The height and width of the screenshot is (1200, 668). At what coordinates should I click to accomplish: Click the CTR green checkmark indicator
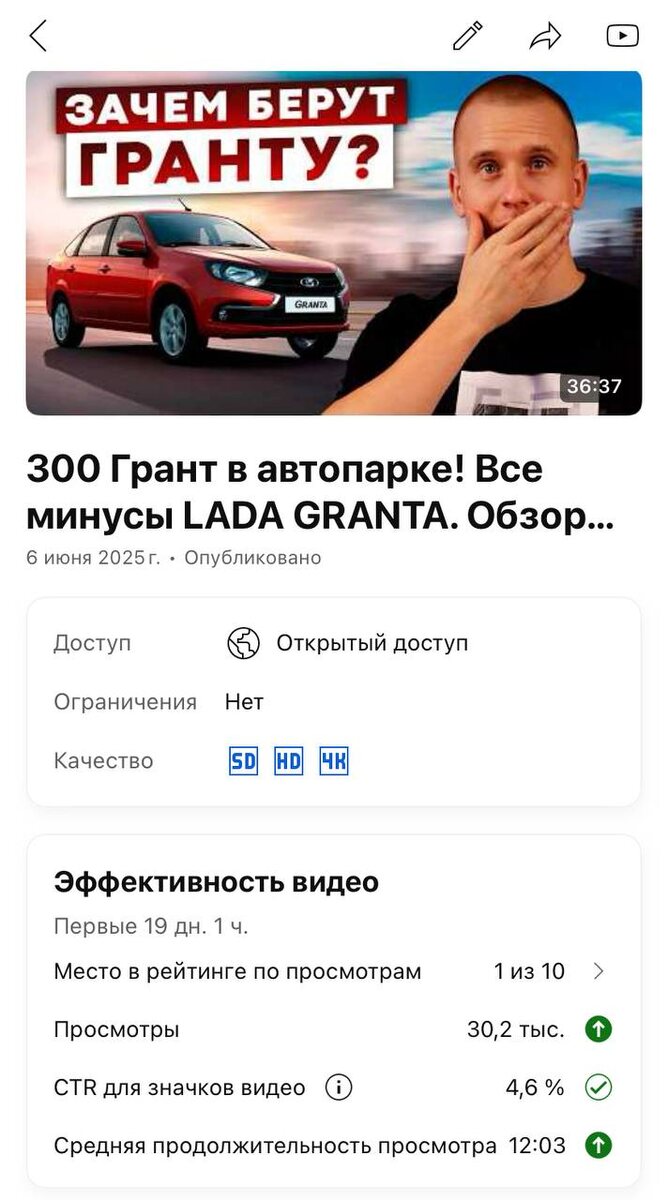(x=598, y=1087)
